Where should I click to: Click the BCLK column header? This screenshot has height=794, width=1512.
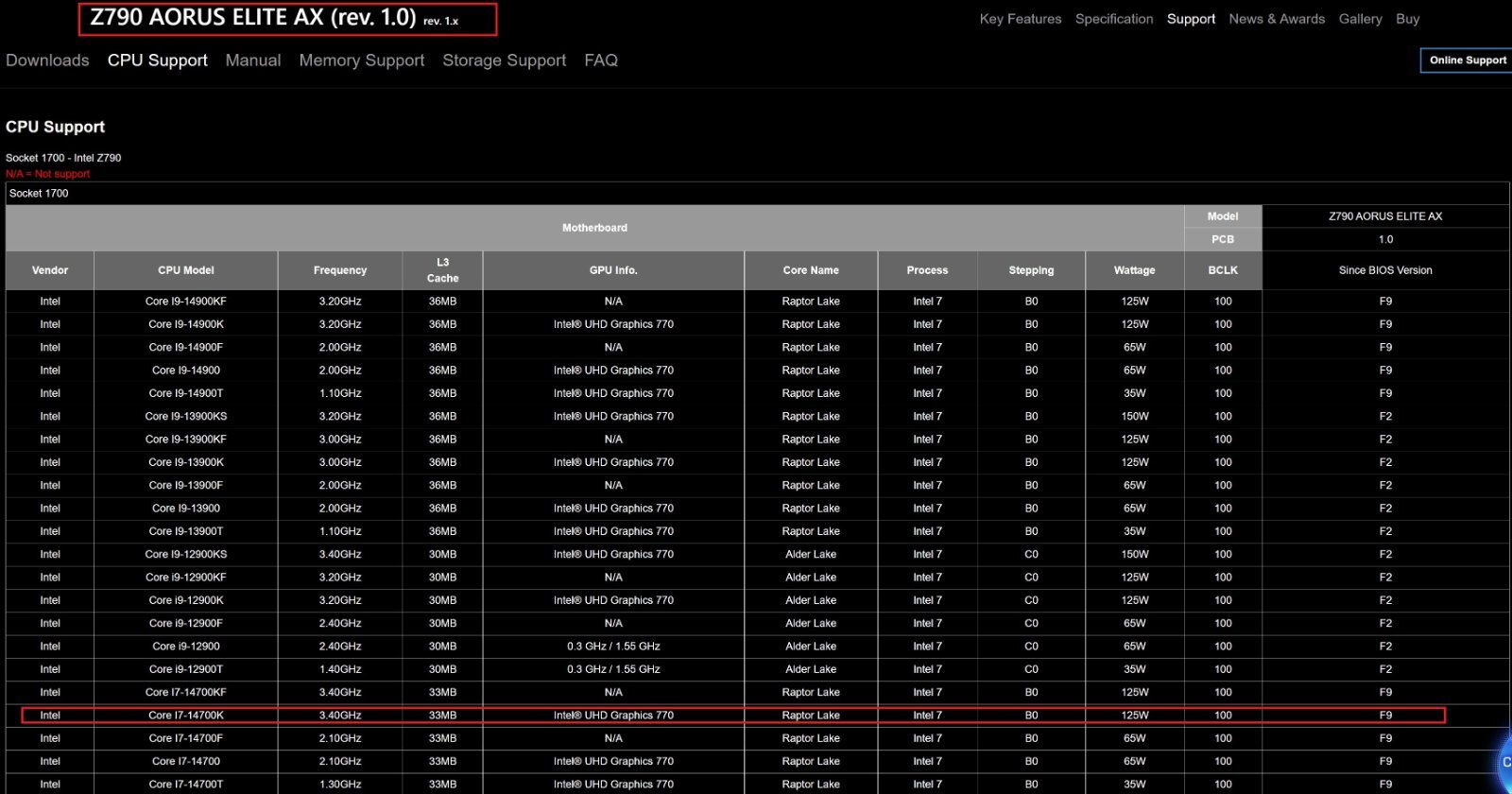[1223, 270]
